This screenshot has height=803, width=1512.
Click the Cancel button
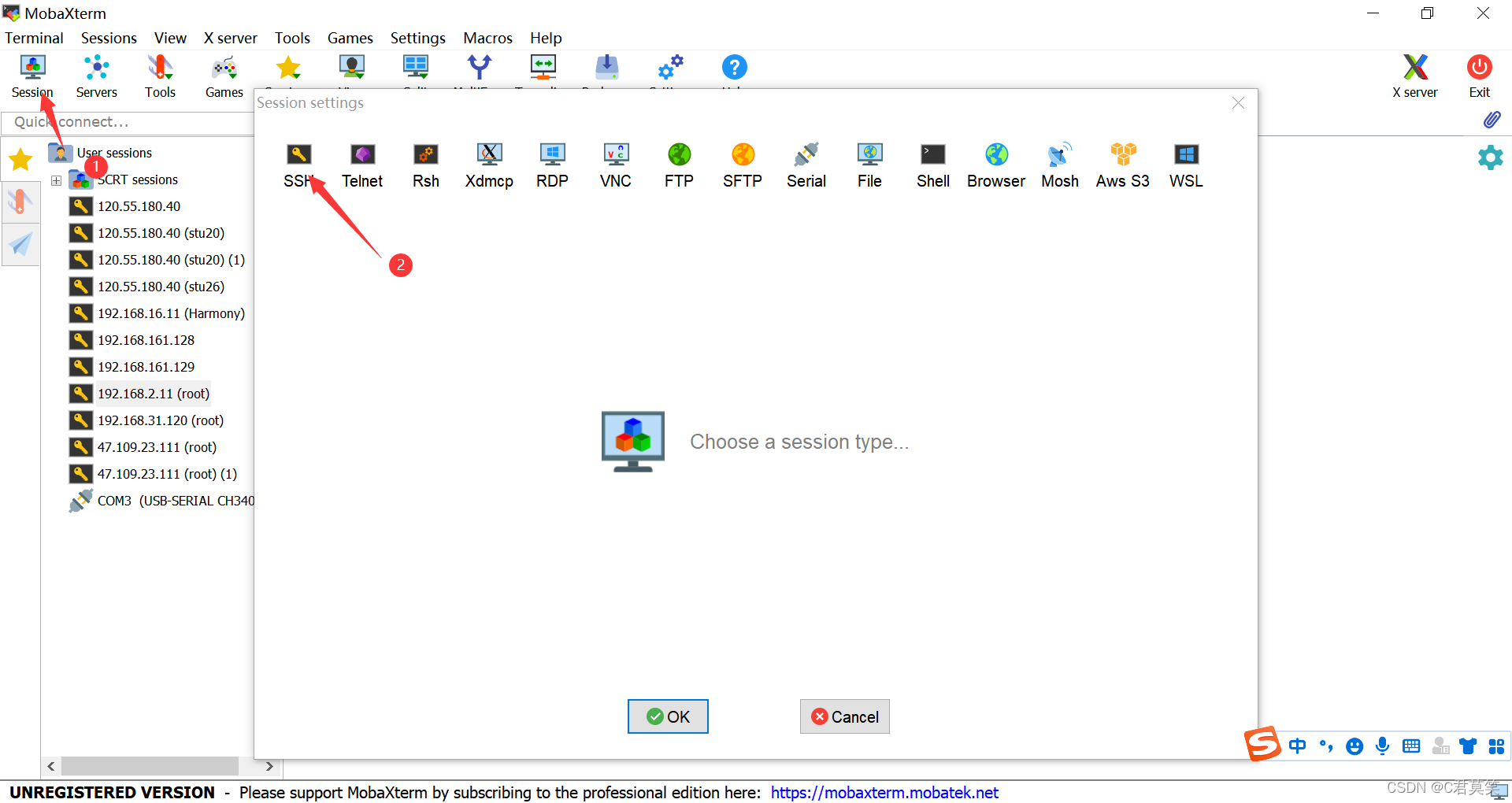click(x=845, y=716)
